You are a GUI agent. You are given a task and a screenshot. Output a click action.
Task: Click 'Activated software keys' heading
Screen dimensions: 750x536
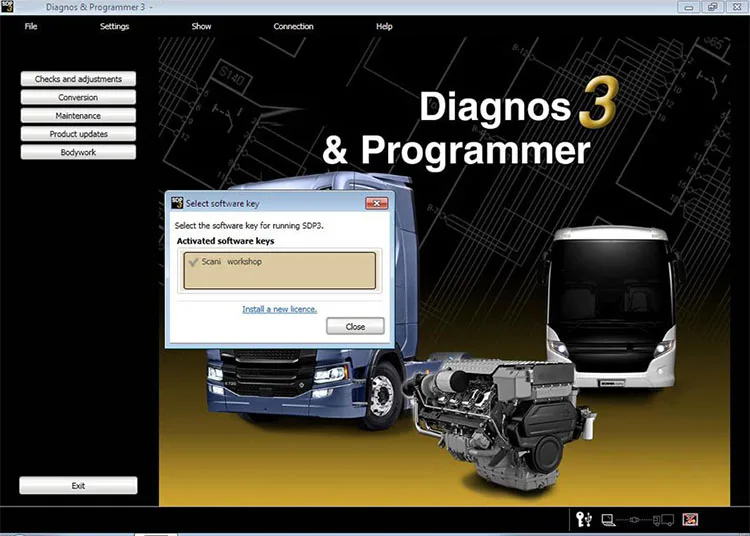click(x=225, y=241)
